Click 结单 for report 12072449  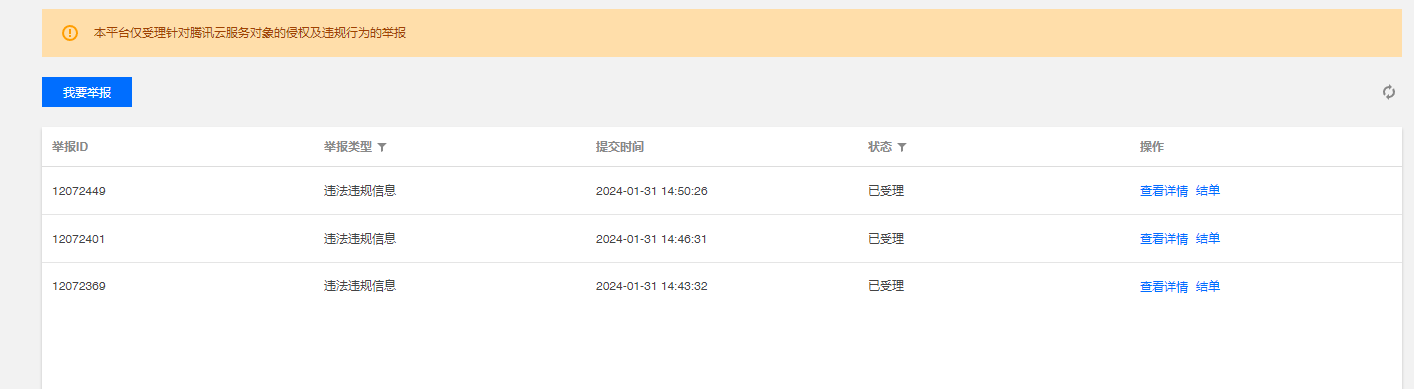pos(1208,191)
